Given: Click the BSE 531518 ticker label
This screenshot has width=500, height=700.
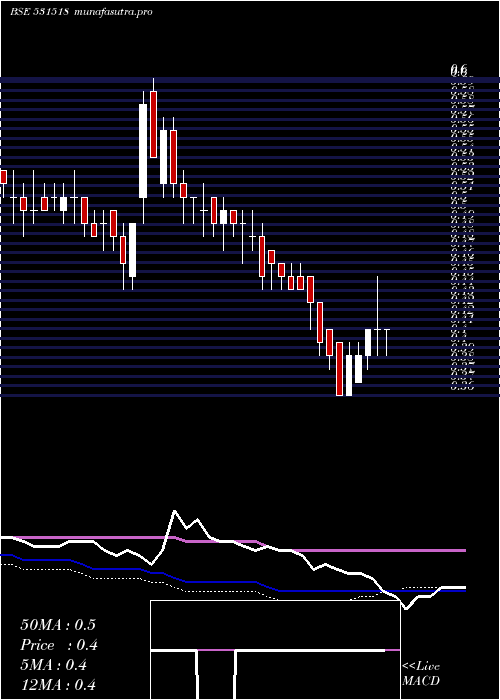Looking at the screenshot, I should click(x=39, y=12).
